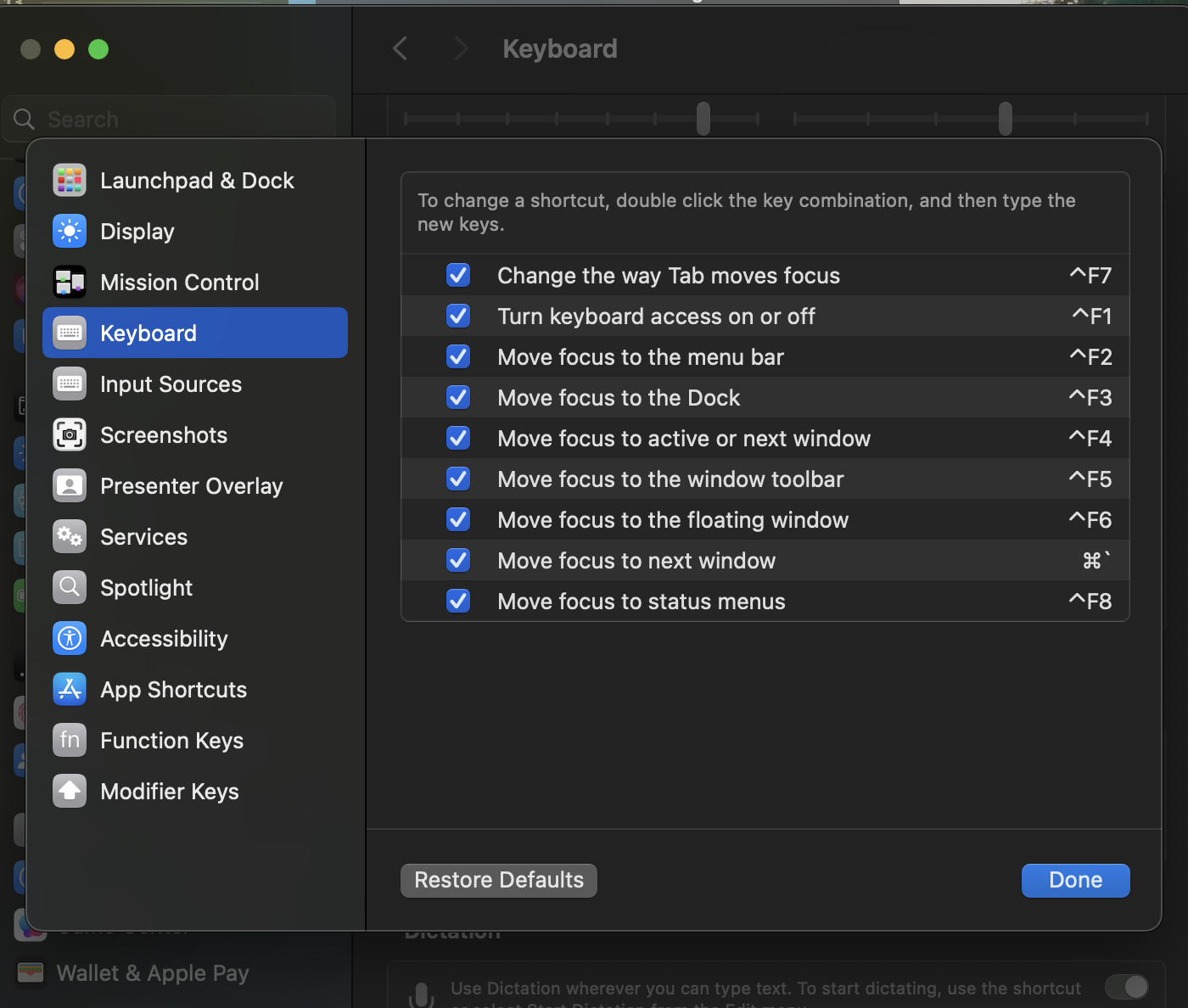
Task: Click the Display sun icon
Action: [x=70, y=232]
